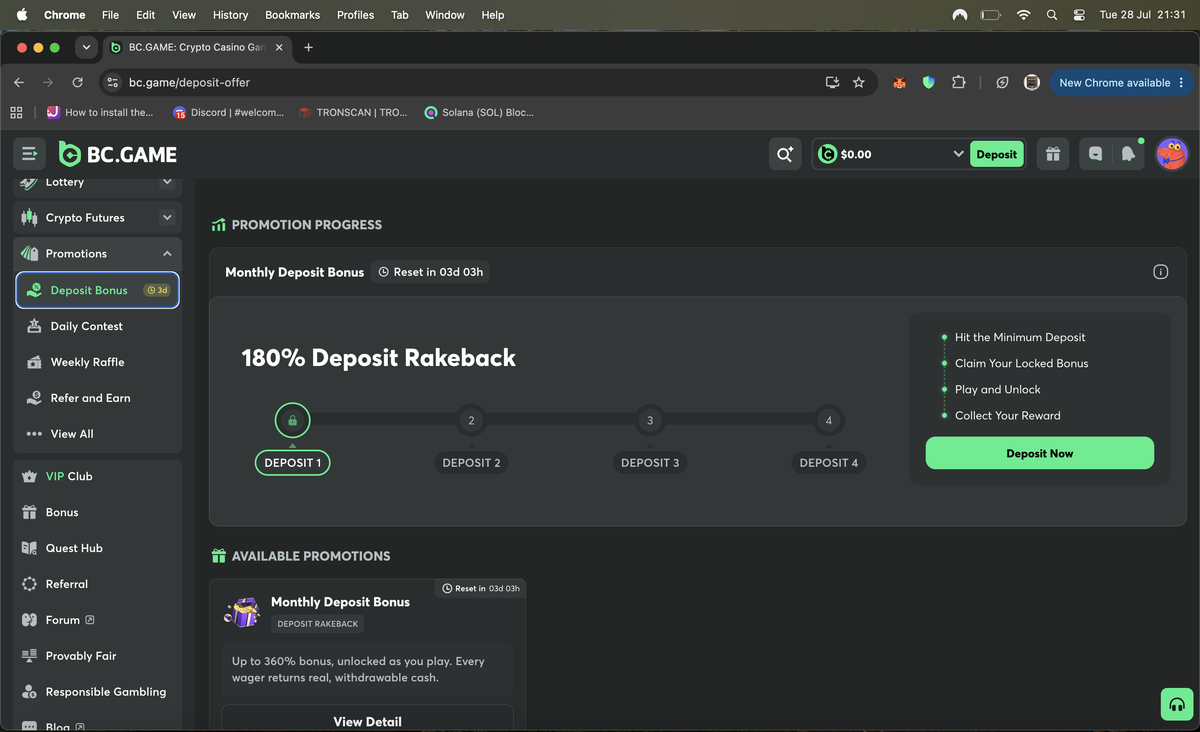This screenshot has width=1200, height=732.
Task: Click the DEPOSIT 2 label
Action: (471, 463)
